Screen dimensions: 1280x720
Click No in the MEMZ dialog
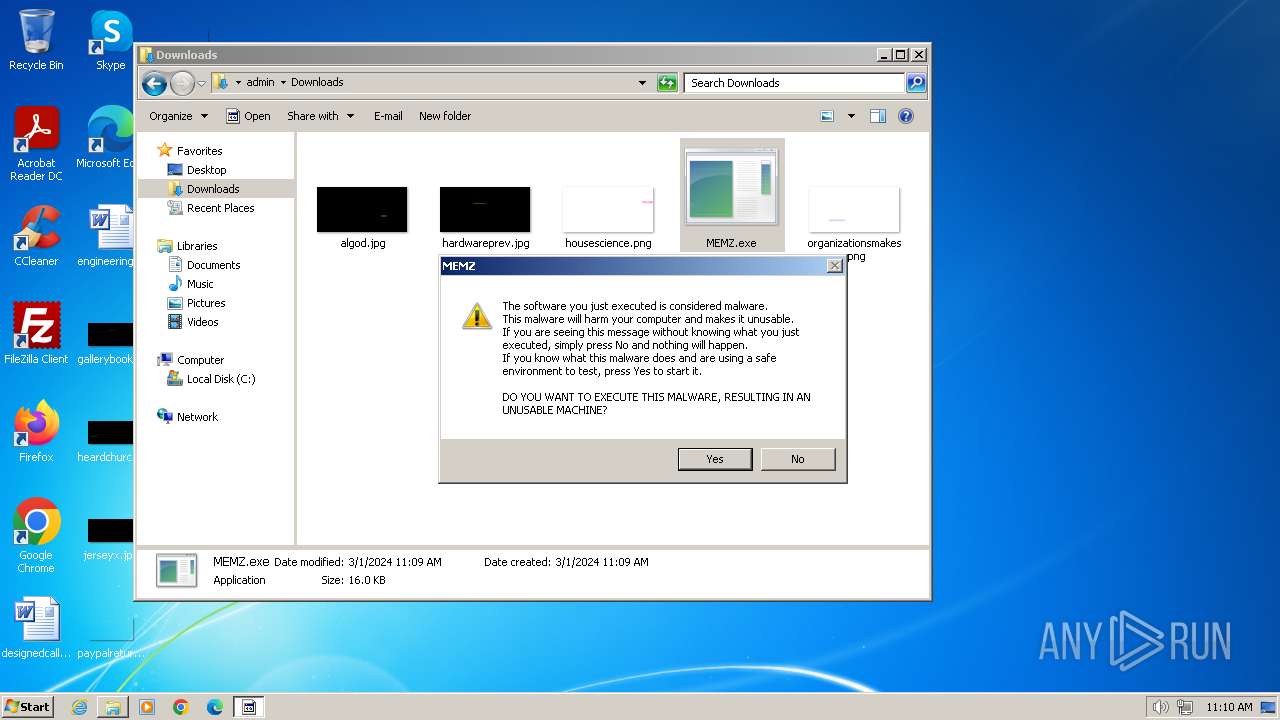[x=797, y=459]
